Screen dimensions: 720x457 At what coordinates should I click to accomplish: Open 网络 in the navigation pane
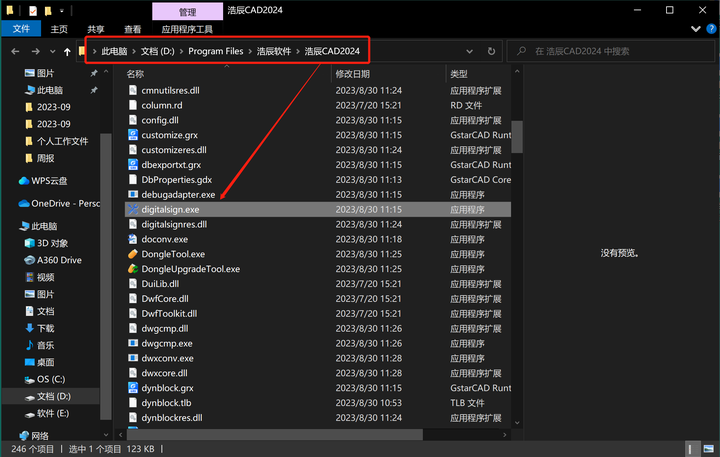(x=34, y=435)
